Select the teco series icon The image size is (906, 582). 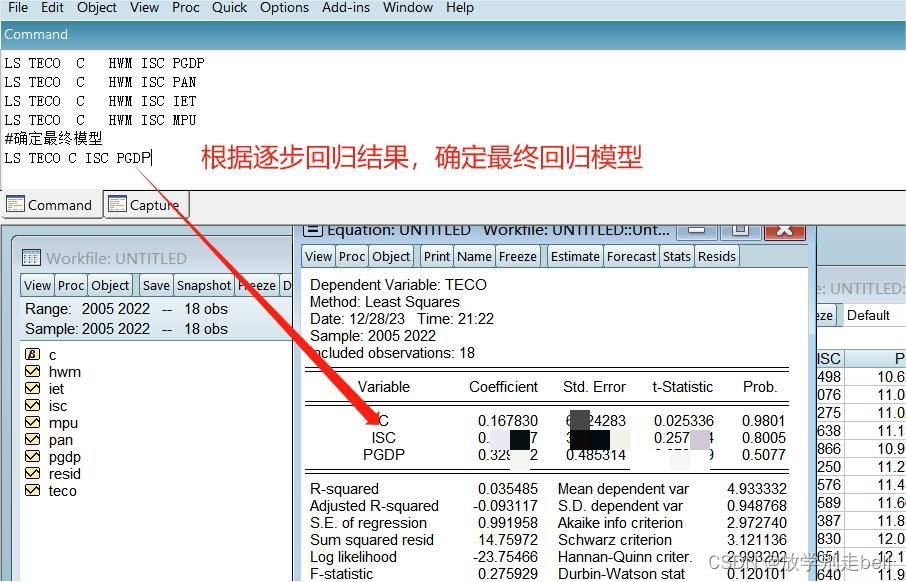click(x=32, y=491)
